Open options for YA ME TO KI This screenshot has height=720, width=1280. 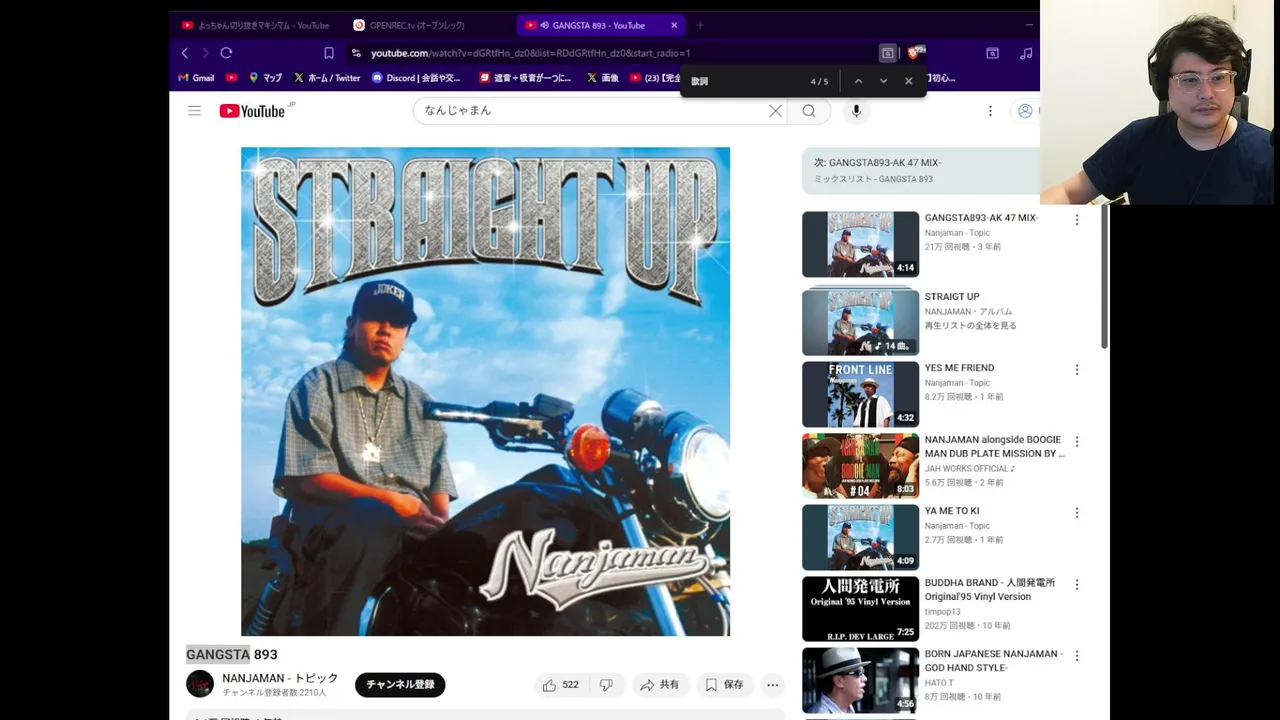1077,513
